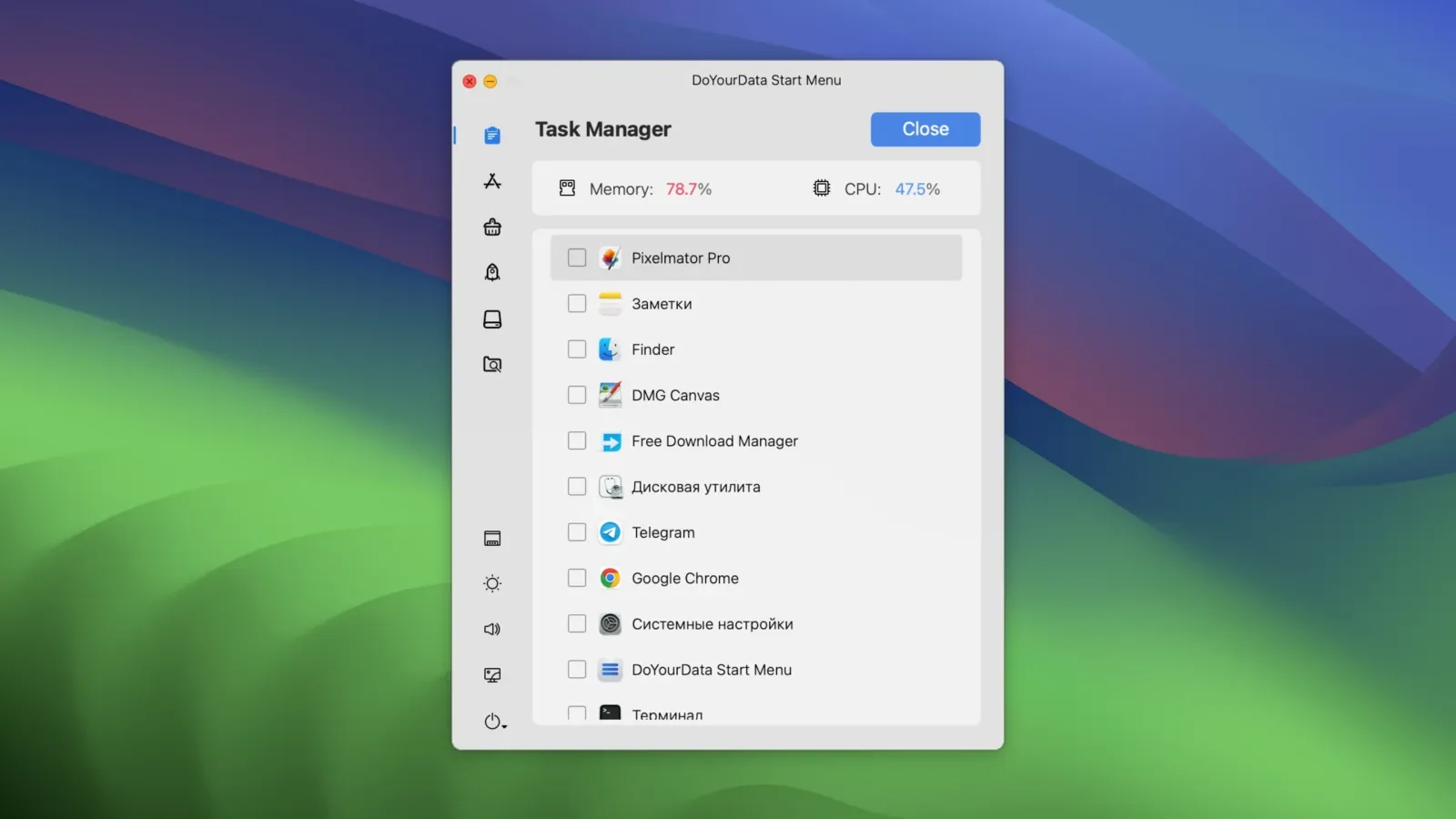Open brightness settings via sun icon

pyautogui.click(x=491, y=582)
